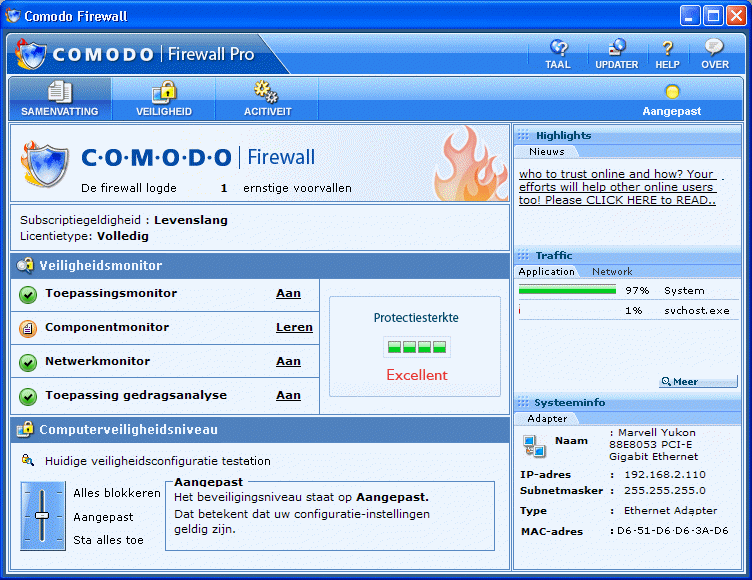Click the magnifier icon beside Huidige veiligheidsconfiguratie
The image size is (752, 580).
click(28, 461)
